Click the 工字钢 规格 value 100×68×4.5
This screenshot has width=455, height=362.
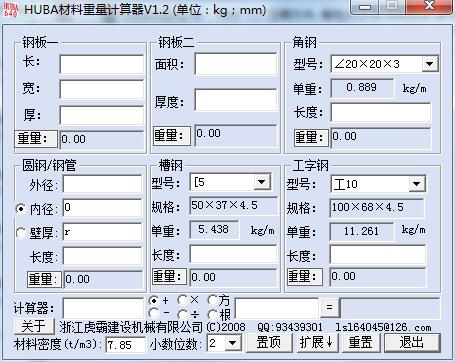point(377,208)
